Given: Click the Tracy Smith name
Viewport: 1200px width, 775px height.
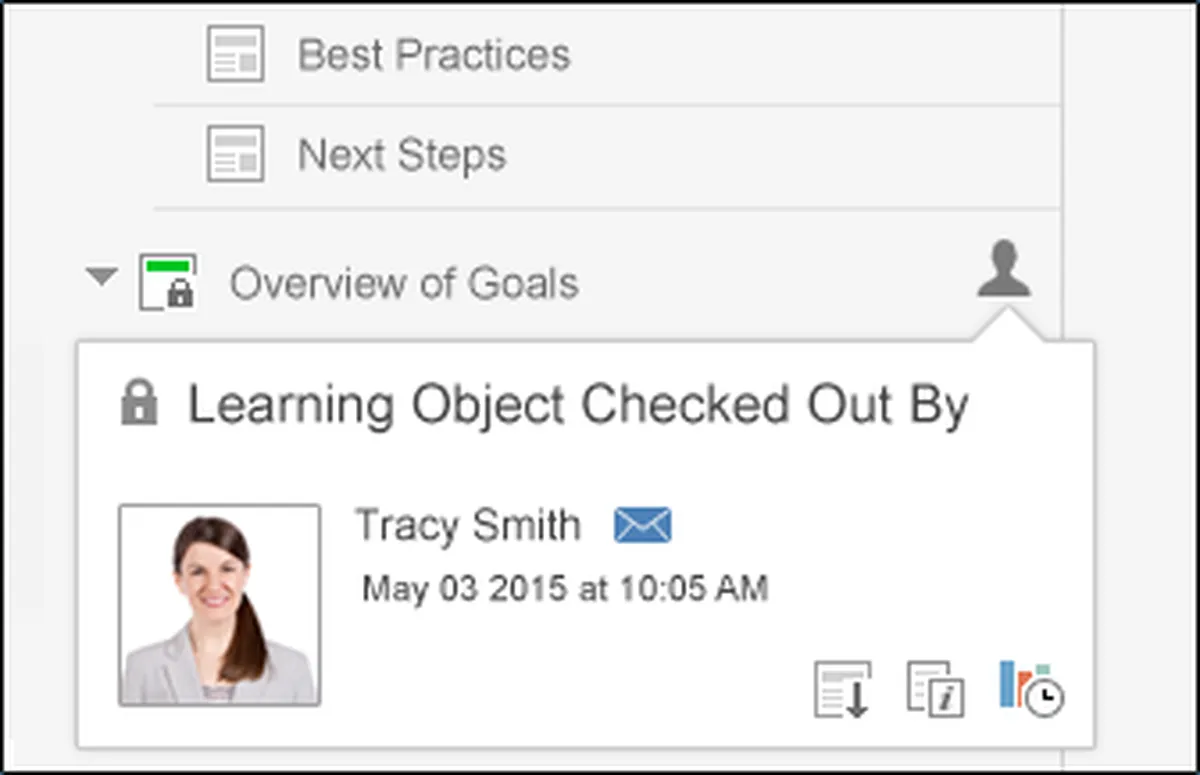Looking at the screenshot, I should pyautogui.click(x=467, y=526).
